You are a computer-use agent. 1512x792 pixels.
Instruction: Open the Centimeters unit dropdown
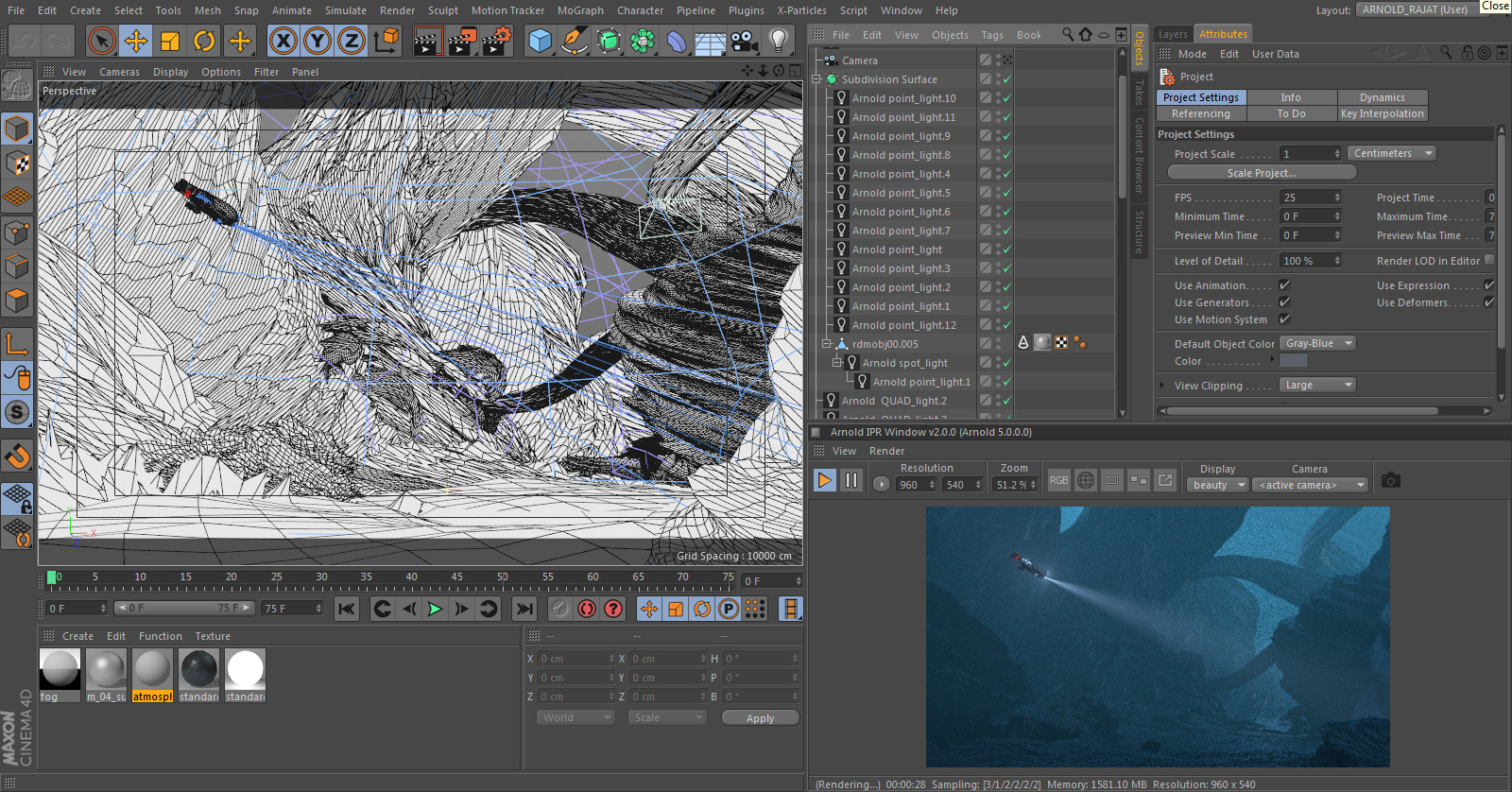click(1392, 153)
